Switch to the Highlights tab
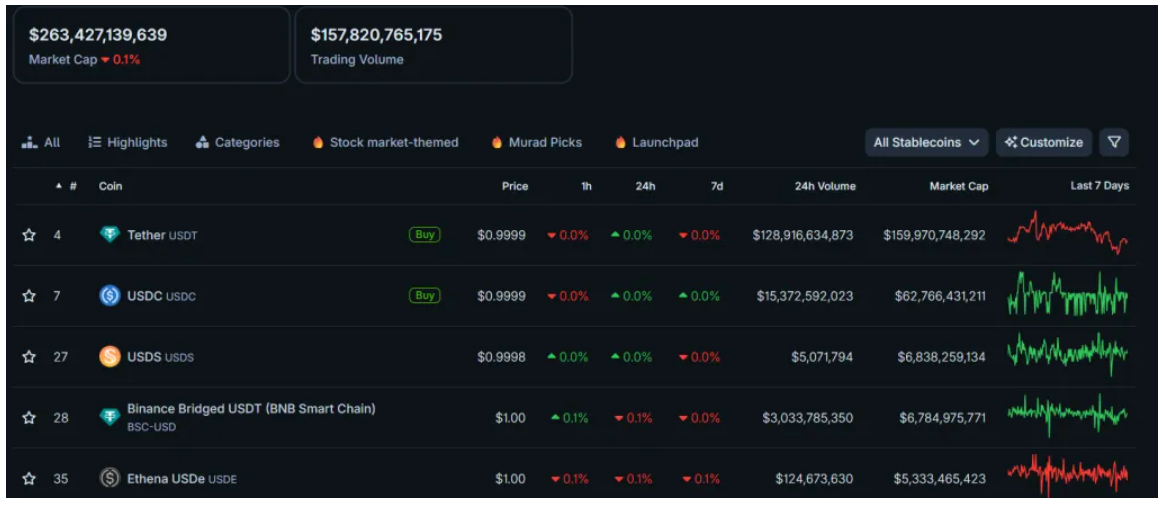Viewport: 1165px width, 505px height. 127,142
